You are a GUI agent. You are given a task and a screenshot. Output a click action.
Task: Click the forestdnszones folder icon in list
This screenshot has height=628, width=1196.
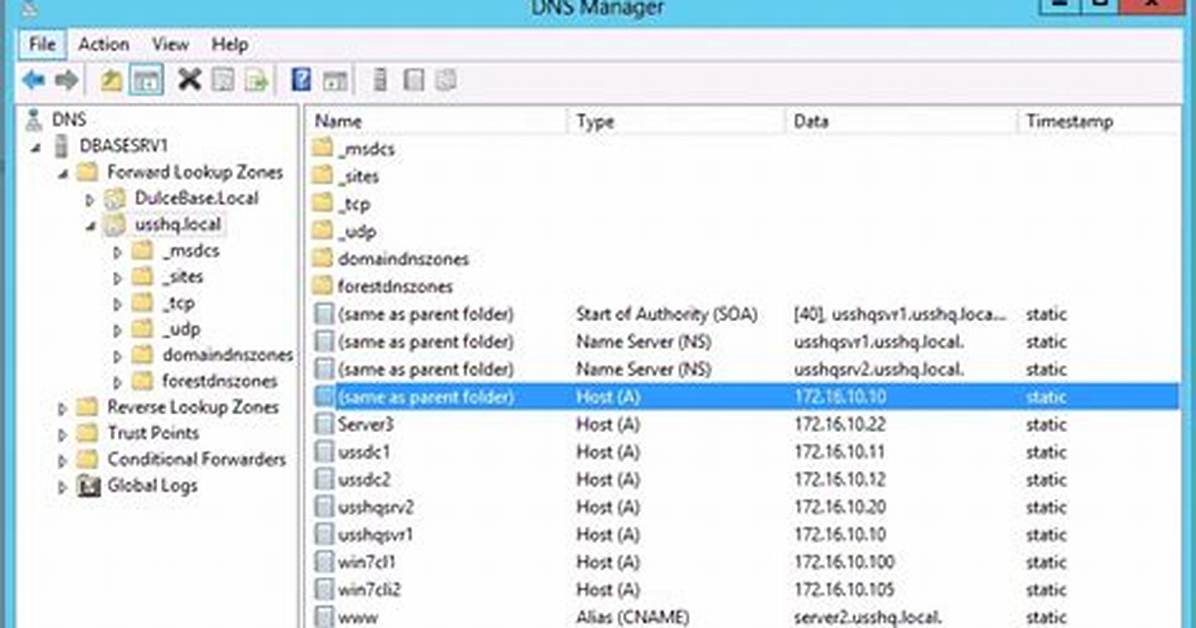tap(323, 286)
